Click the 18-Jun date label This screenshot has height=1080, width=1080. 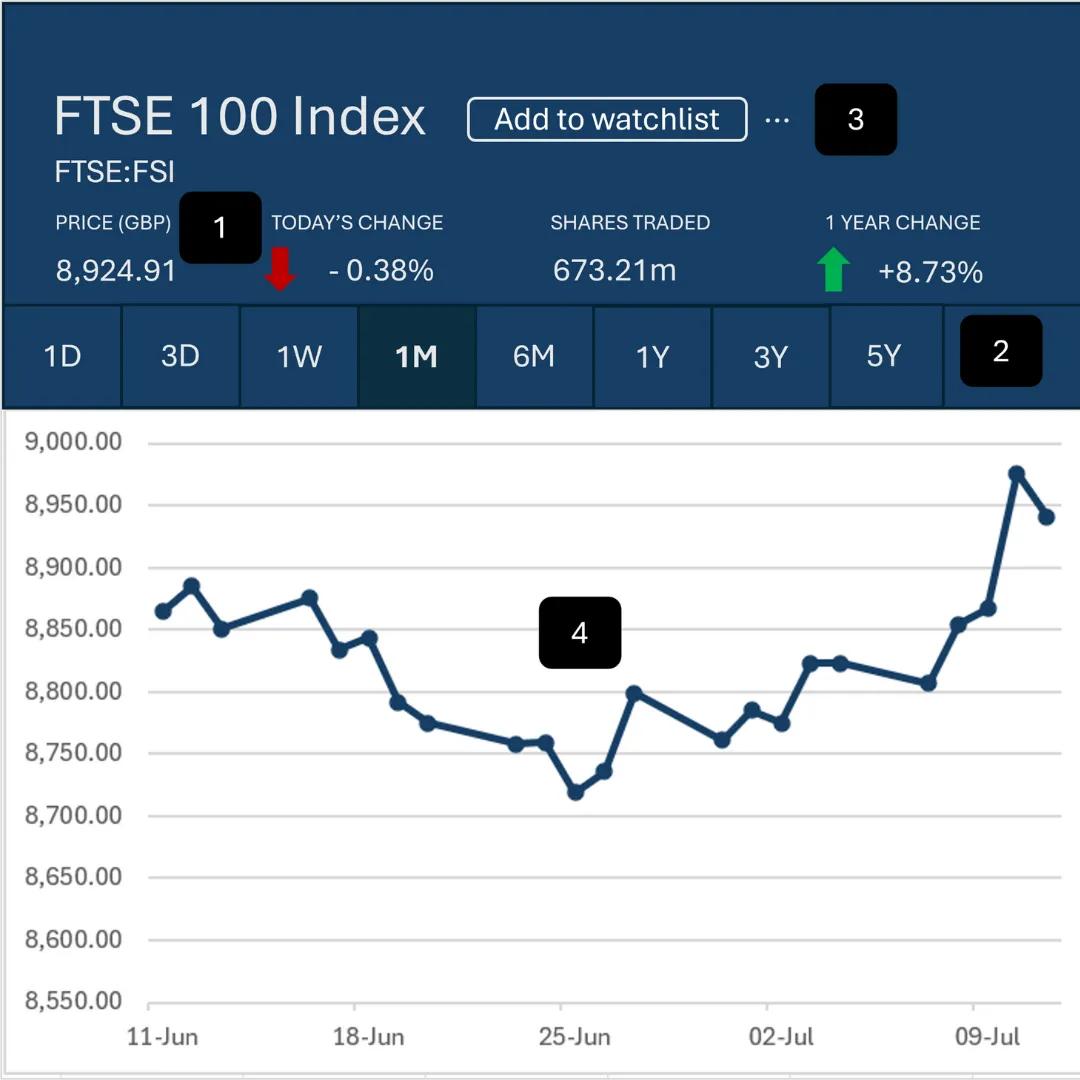pyautogui.click(x=368, y=1037)
